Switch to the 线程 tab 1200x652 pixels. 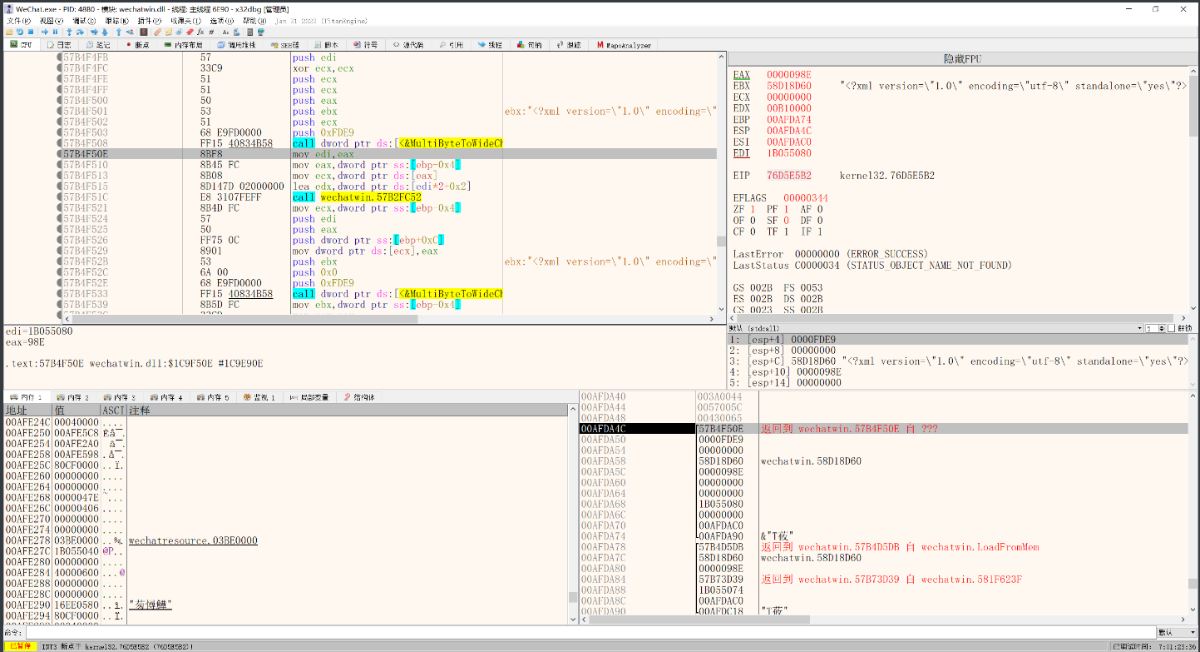tap(490, 45)
